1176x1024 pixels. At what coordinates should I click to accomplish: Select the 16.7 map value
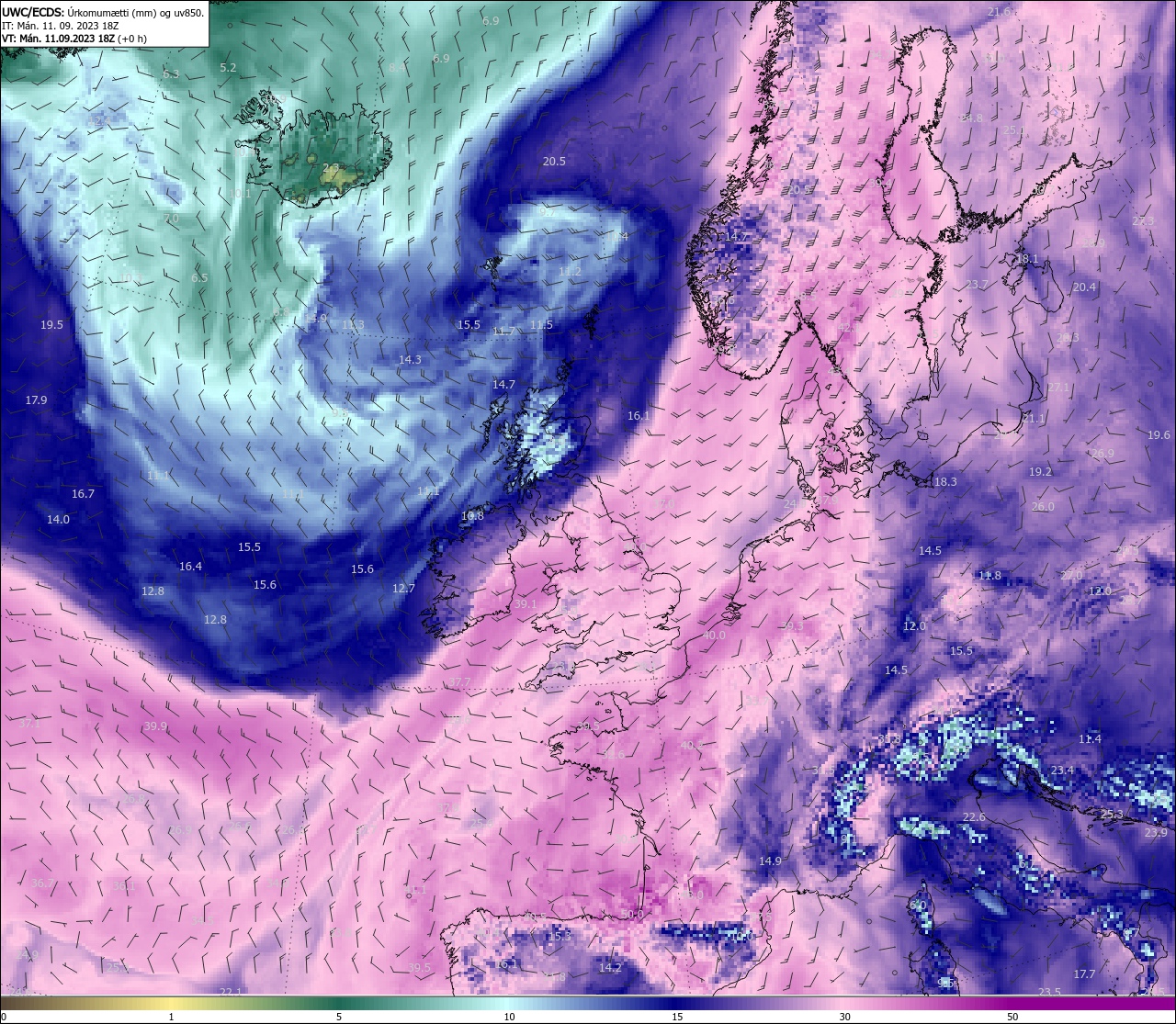click(83, 494)
